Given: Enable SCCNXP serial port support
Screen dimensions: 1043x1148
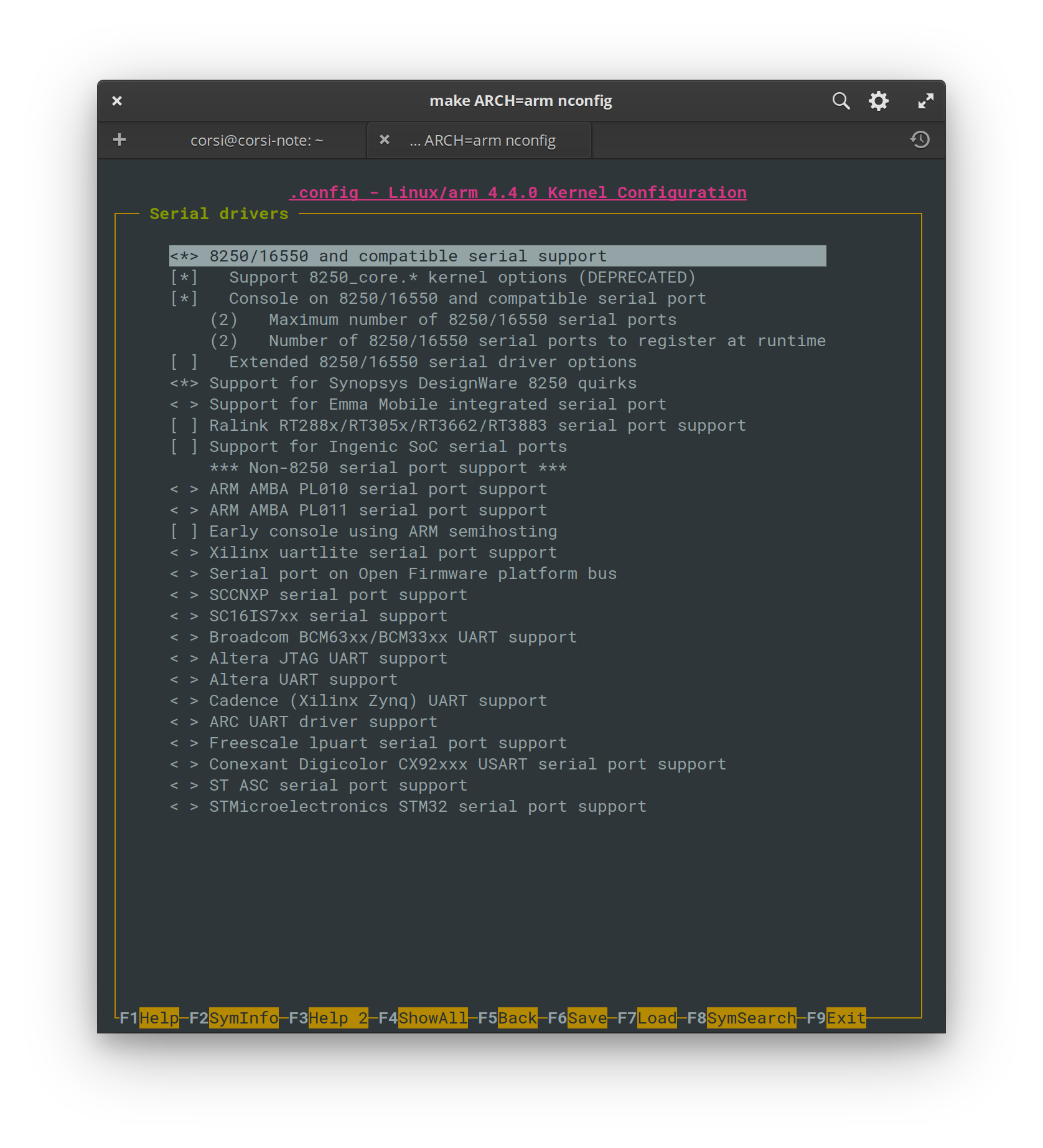Looking at the screenshot, I should point(184,595).
